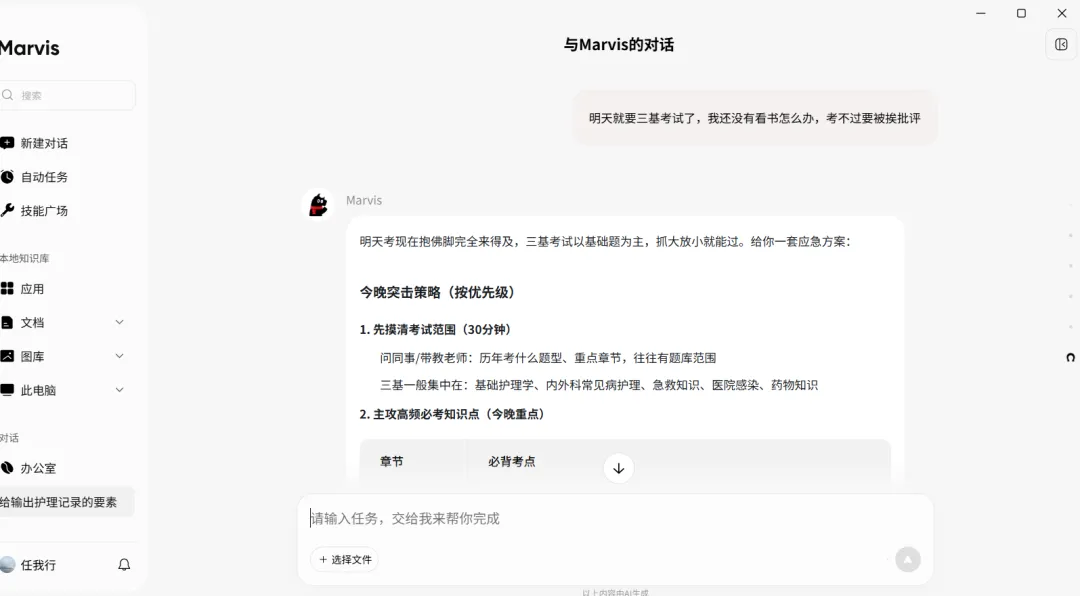Screen dimensions: 1080x596
Task: Click the send arrow button
Action: (x=908, y=559)
